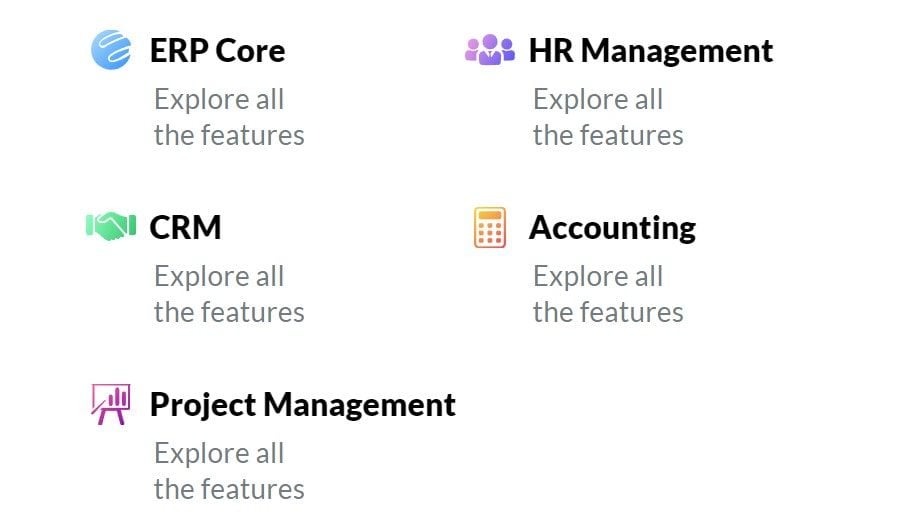Viewport: 900px width, 530px height.
Task: Select "Explore all the features" below CRM
Action: 229,294
